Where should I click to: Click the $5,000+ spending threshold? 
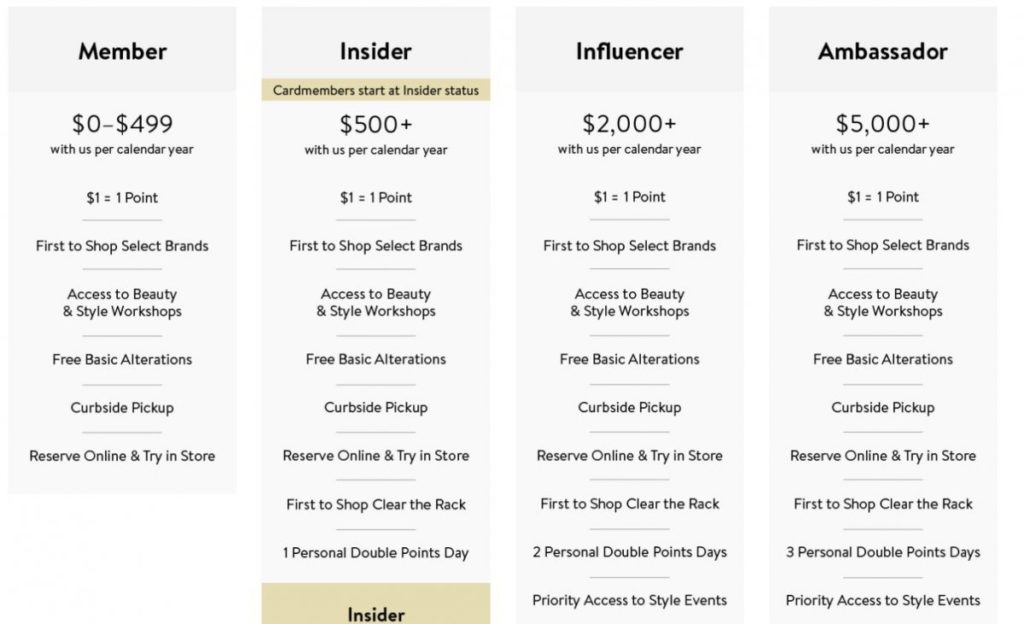(x=882, y=123)
